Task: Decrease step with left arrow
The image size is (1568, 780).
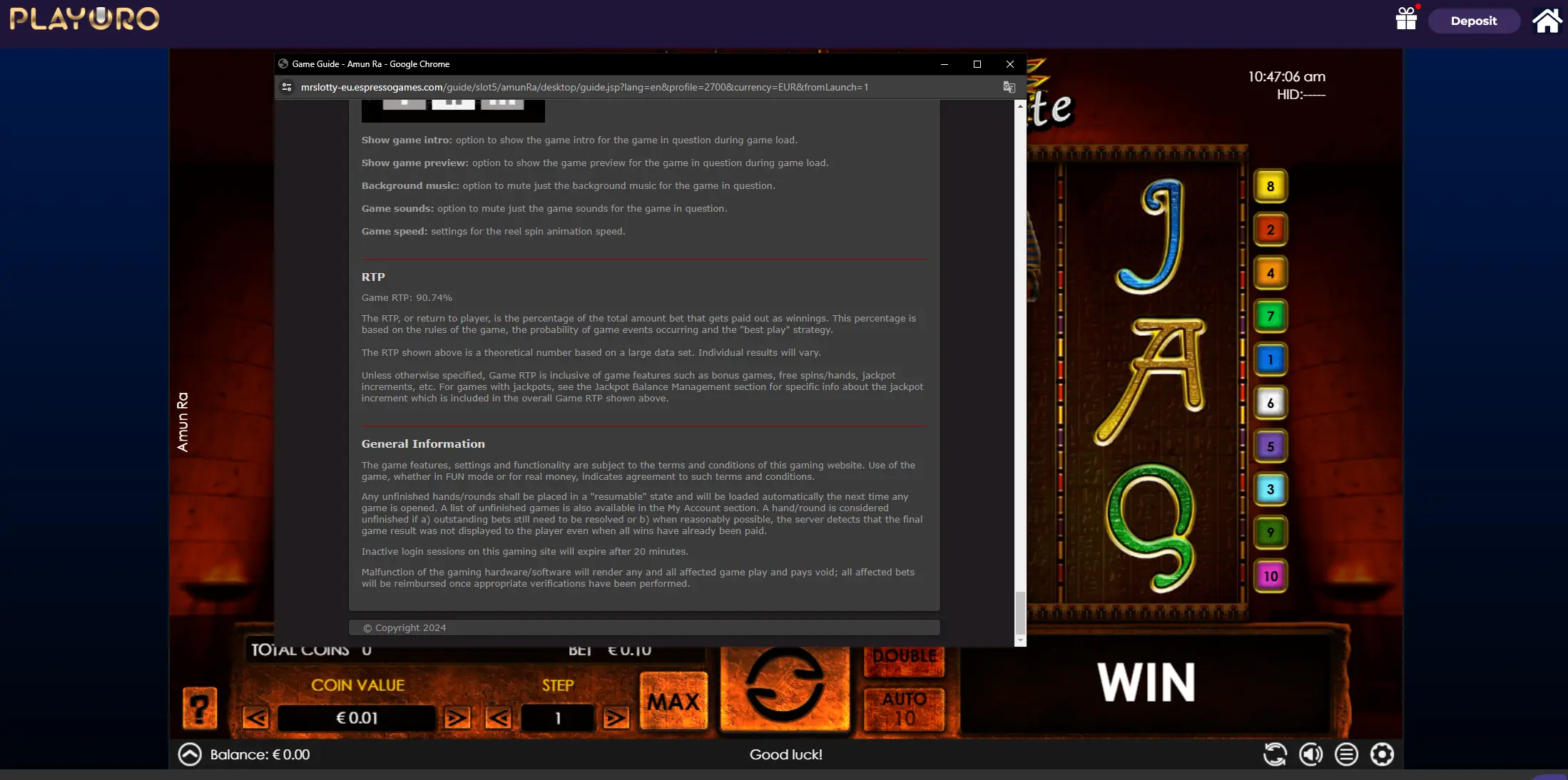Action: [x=498, y=718]
